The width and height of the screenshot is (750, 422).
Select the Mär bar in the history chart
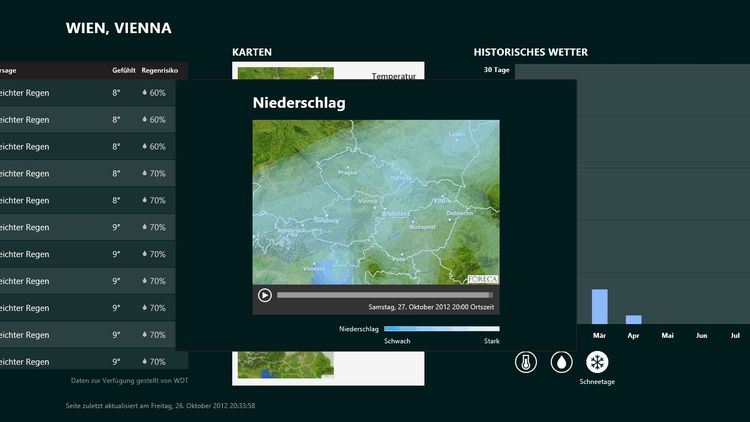pyautogui.click(x=600, y=306)
